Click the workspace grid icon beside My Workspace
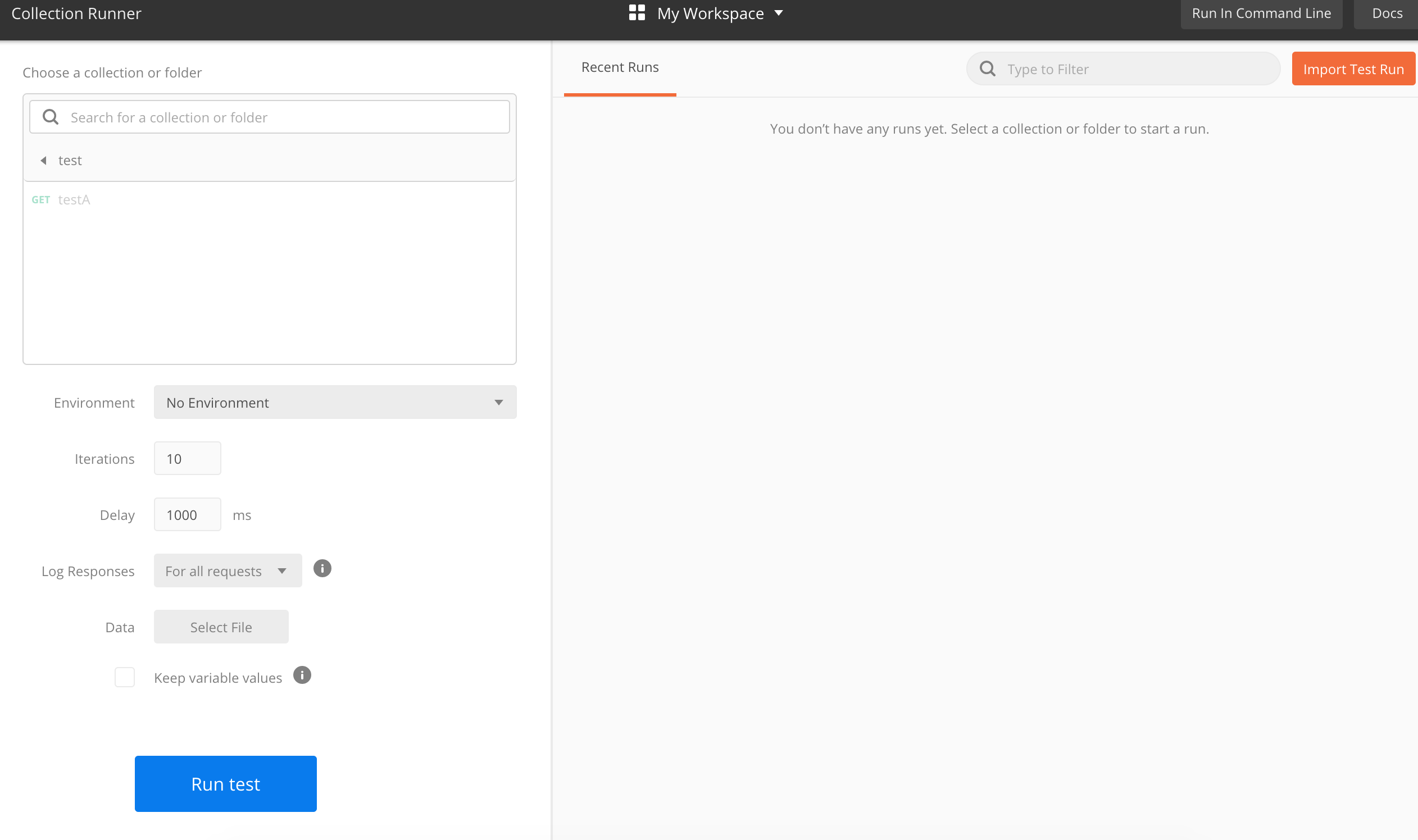This screenshot has height=840, width=1418. pyautogui.click(x=637, y=12)
